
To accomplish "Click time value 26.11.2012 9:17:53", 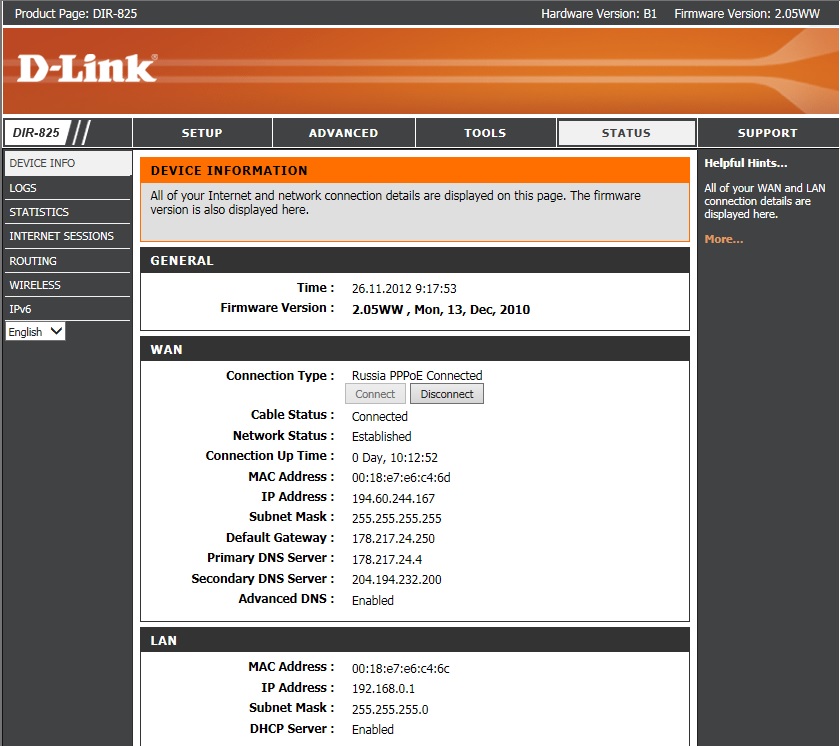I will [404, 289].
